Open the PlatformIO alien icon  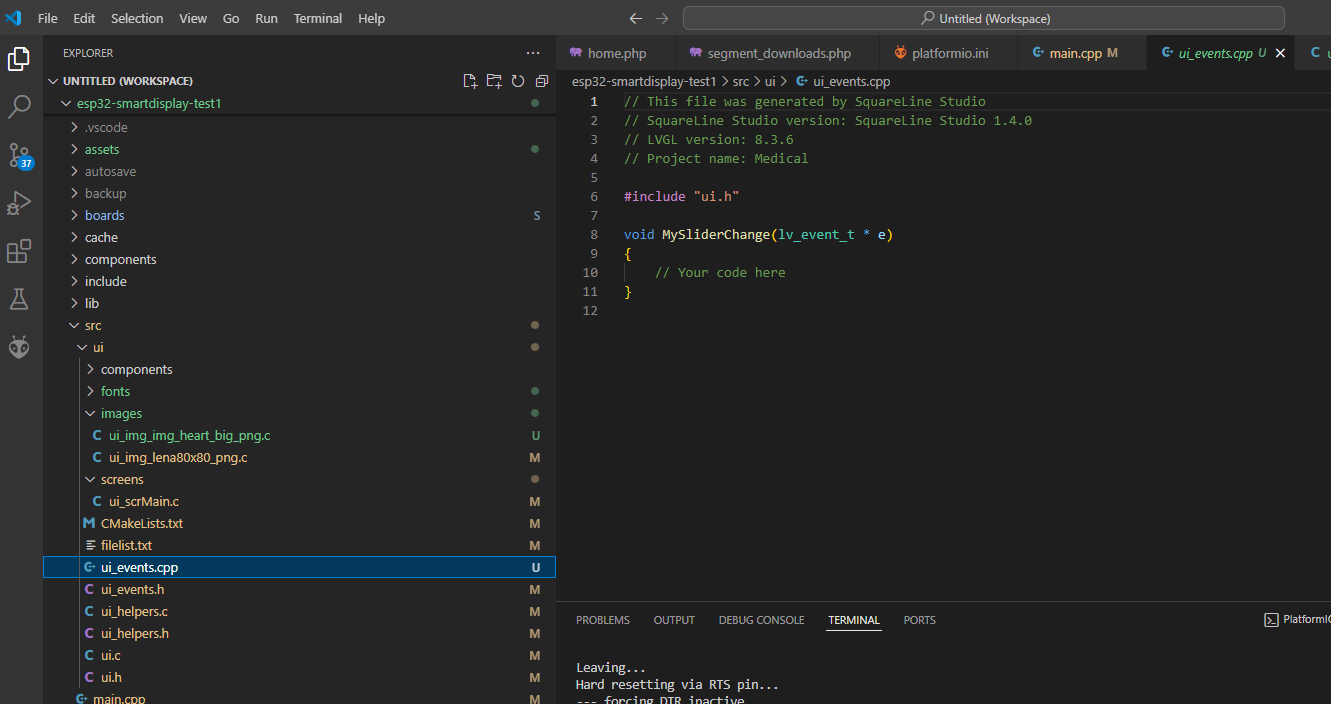pyautogui.click(x=19, y=347)
